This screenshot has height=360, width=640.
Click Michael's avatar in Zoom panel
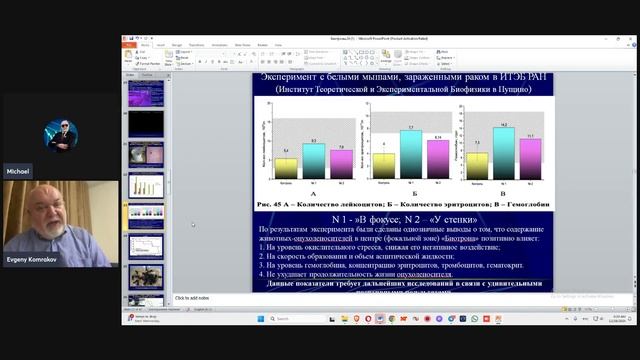61,136
